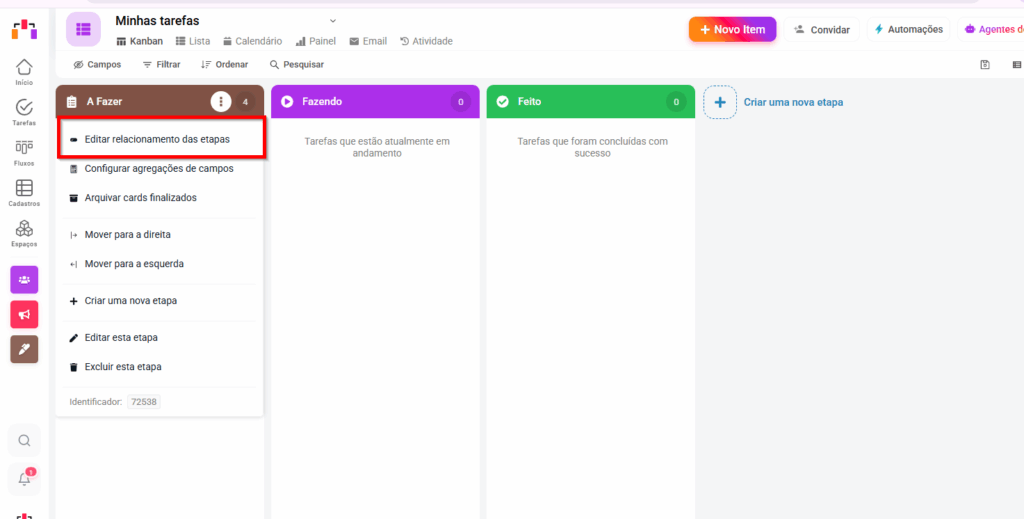Open the Início home sidebar icon
Image resolution: width=1024 pixels, height=519 pixels.
point(24,69)
